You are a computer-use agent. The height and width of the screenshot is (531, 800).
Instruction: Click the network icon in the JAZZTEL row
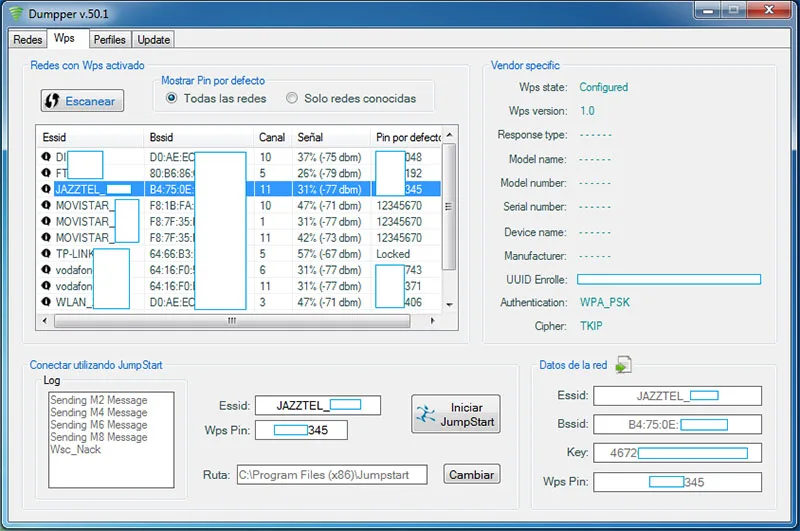[46, 189]
